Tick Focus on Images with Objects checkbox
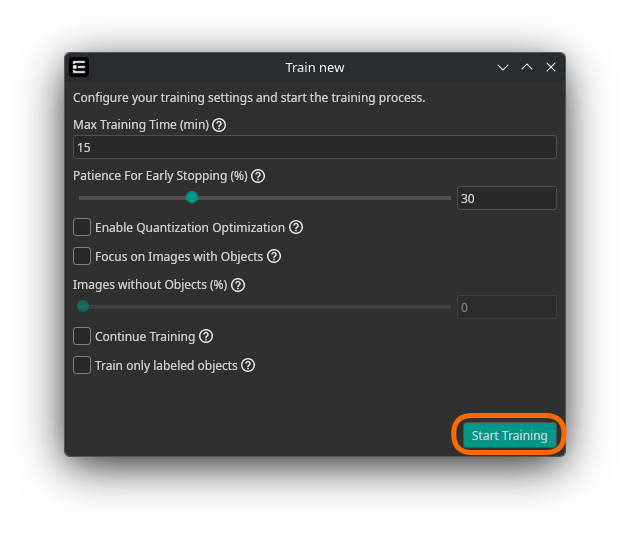The width and height of the screenshot is (630, 533). (x=82, y=256)
